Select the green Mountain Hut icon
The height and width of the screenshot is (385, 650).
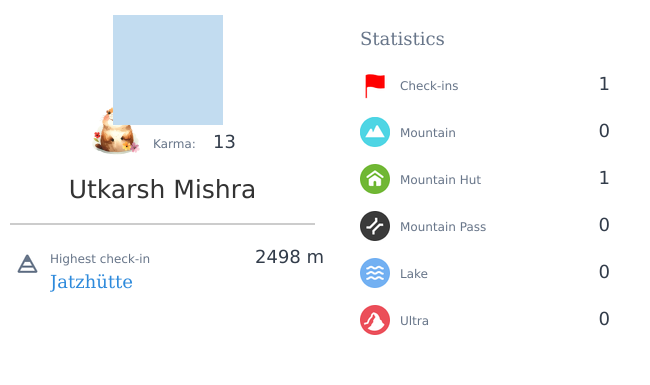pyautogui.click(x=375, y=179)
